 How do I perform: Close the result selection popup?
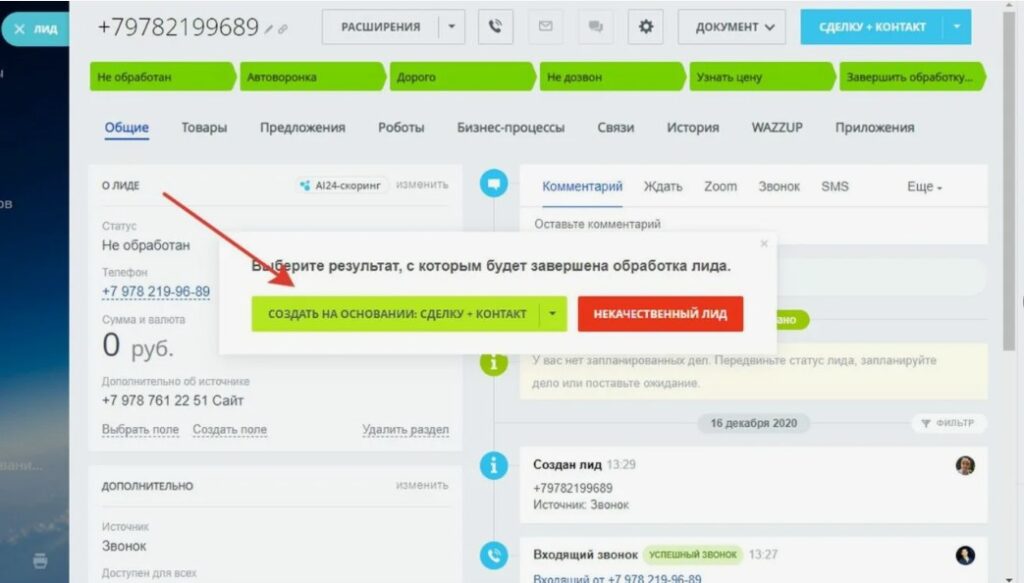764,244
